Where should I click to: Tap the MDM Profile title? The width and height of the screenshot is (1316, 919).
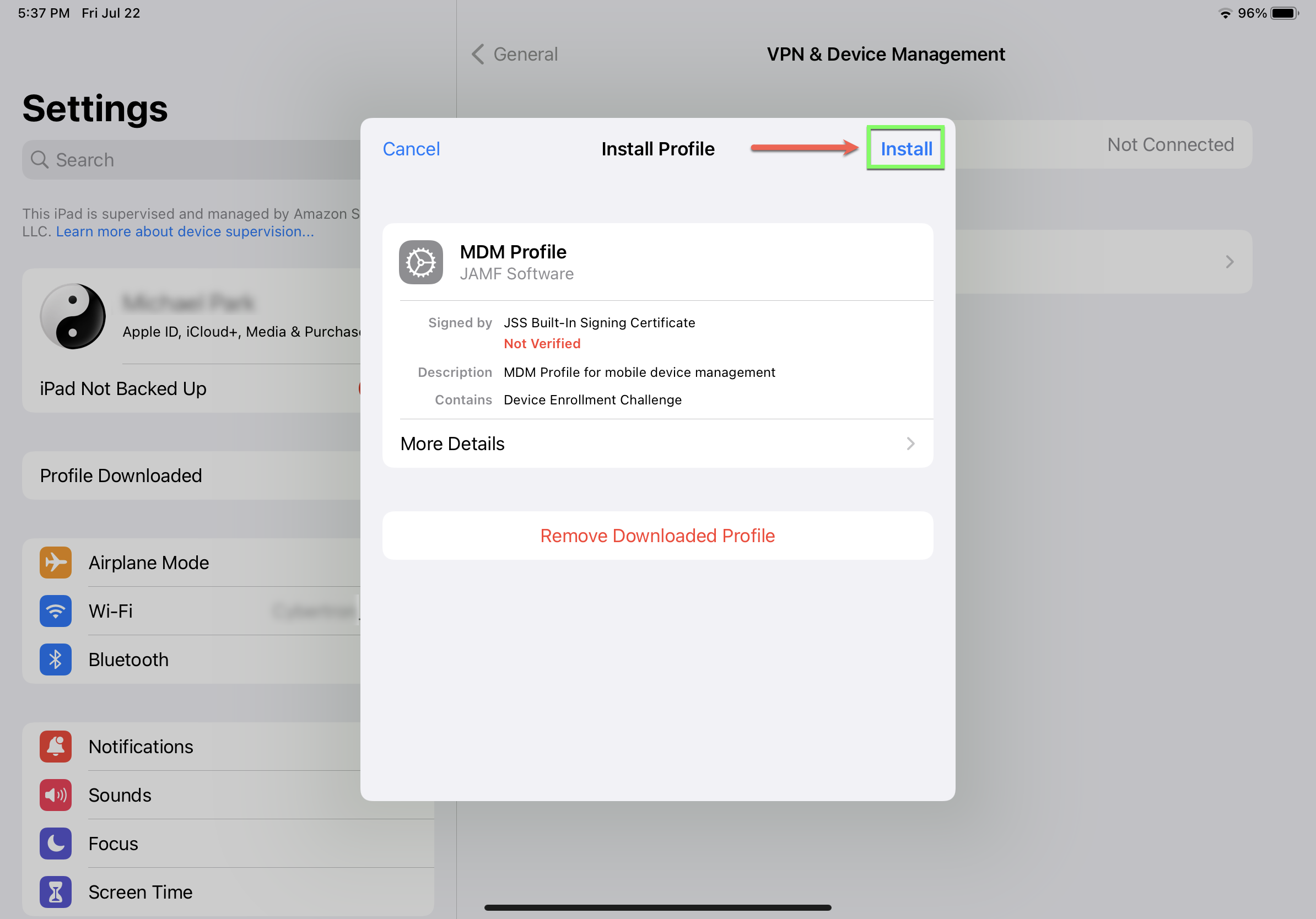pos(513,252)
